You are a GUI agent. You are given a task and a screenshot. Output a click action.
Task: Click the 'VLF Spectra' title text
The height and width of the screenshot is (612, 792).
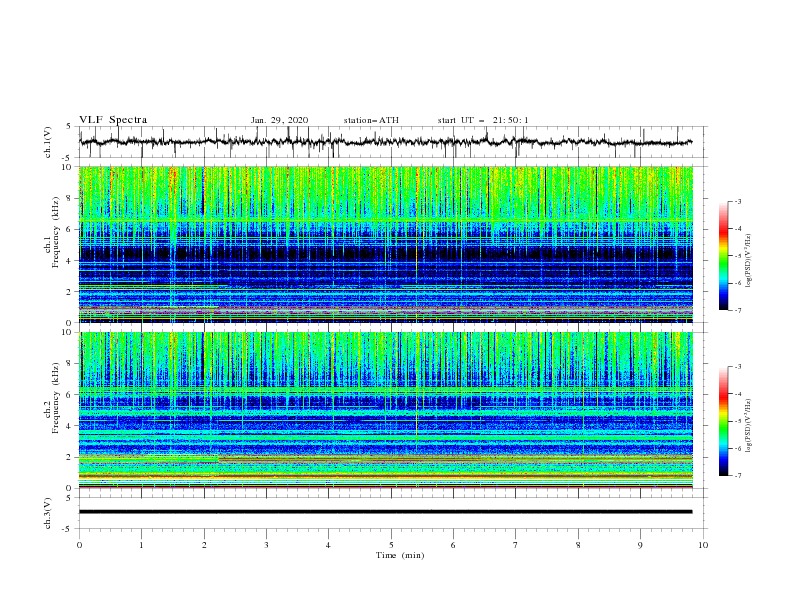[x=113, y=120]
